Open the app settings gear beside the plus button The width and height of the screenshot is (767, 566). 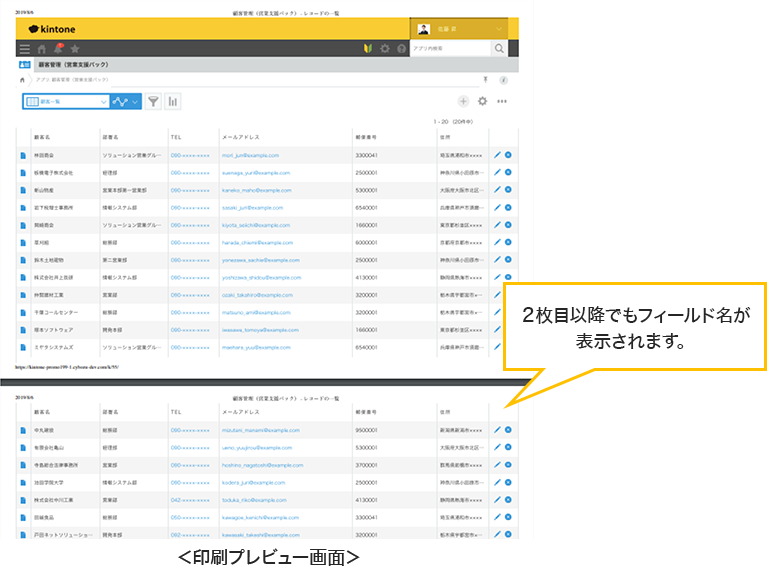coord(482,101)
